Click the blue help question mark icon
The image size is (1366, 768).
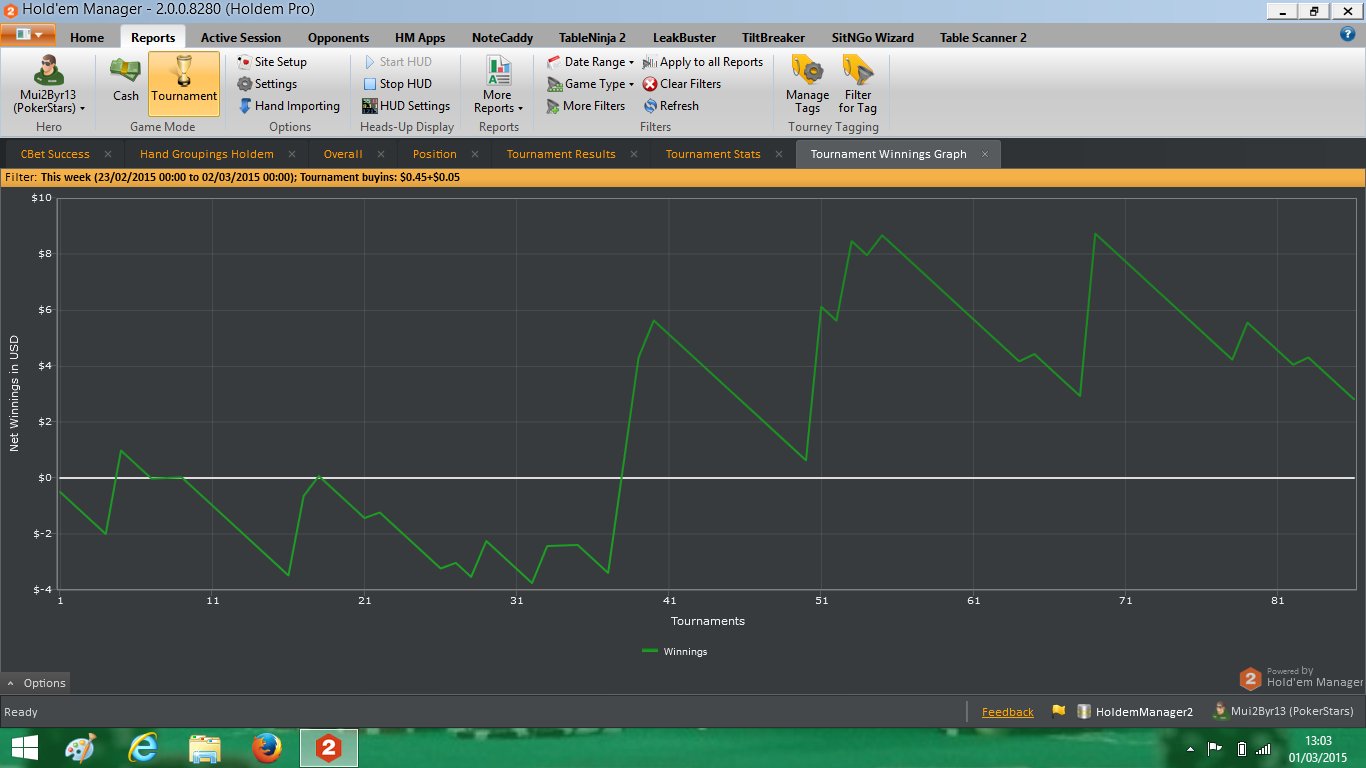1347,34
